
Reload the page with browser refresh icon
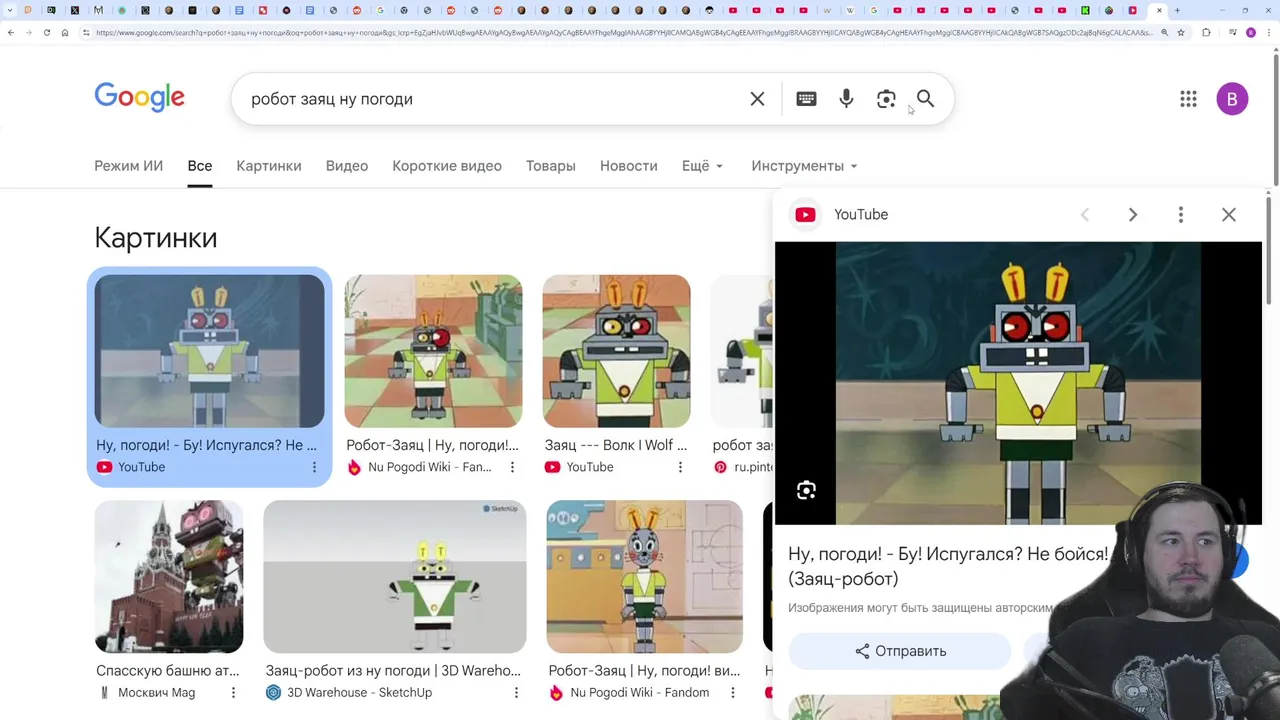pos(46,33)
